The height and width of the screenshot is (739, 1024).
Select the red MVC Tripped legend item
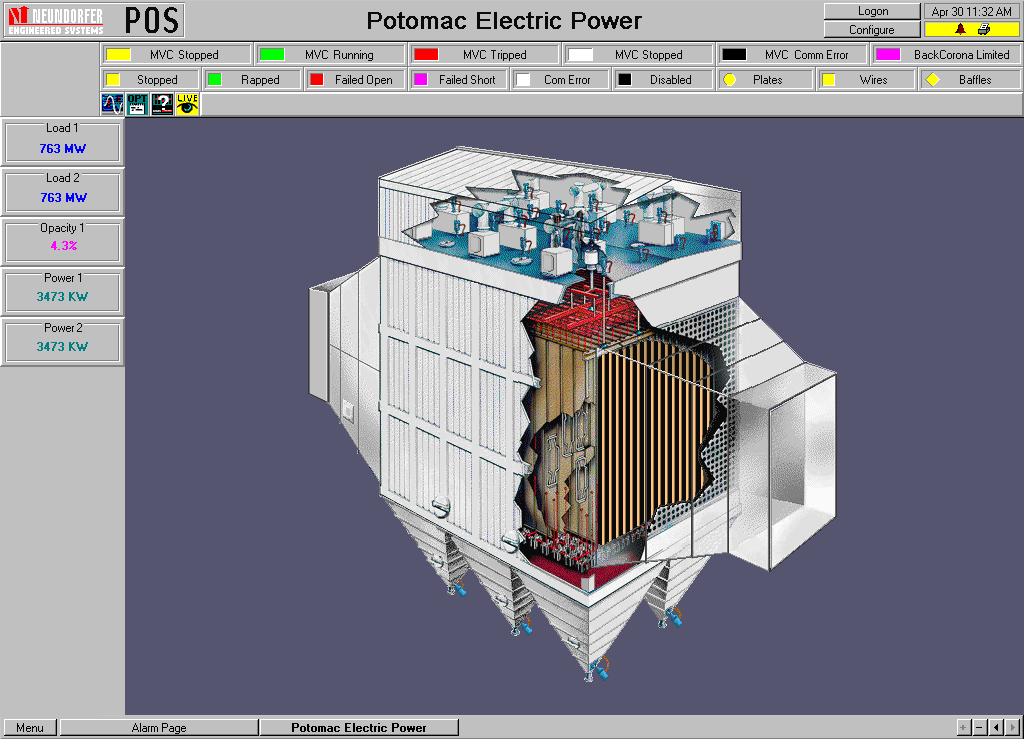click(x=484, y=55)
